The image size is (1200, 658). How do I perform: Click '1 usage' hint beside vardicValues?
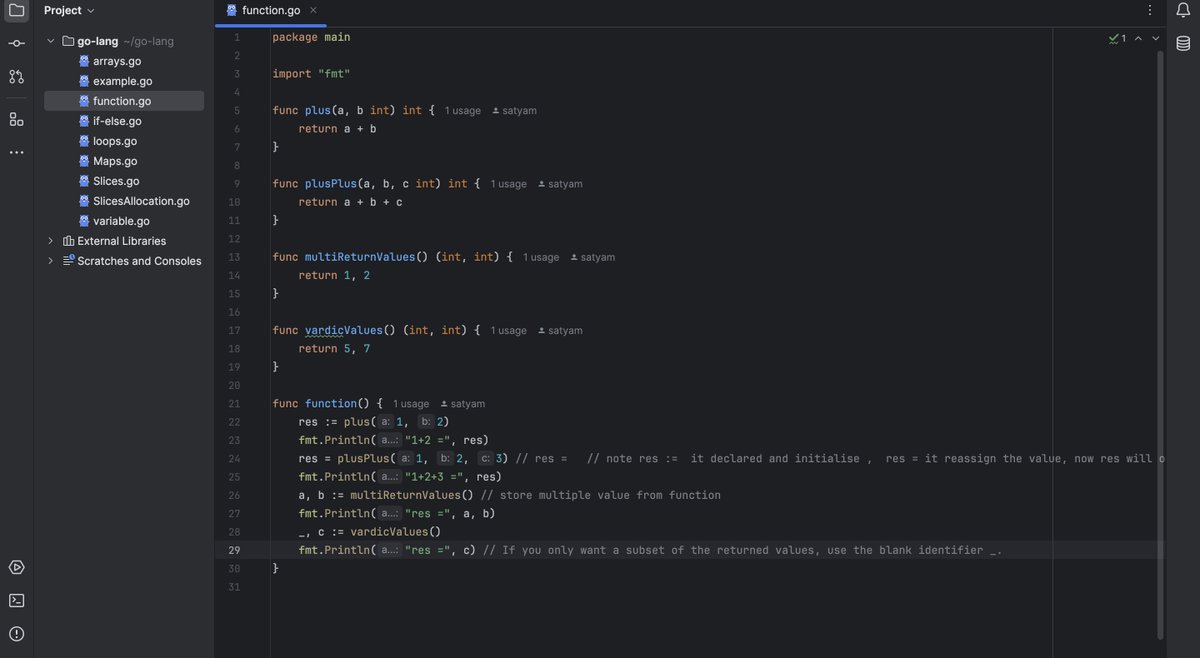508,330
